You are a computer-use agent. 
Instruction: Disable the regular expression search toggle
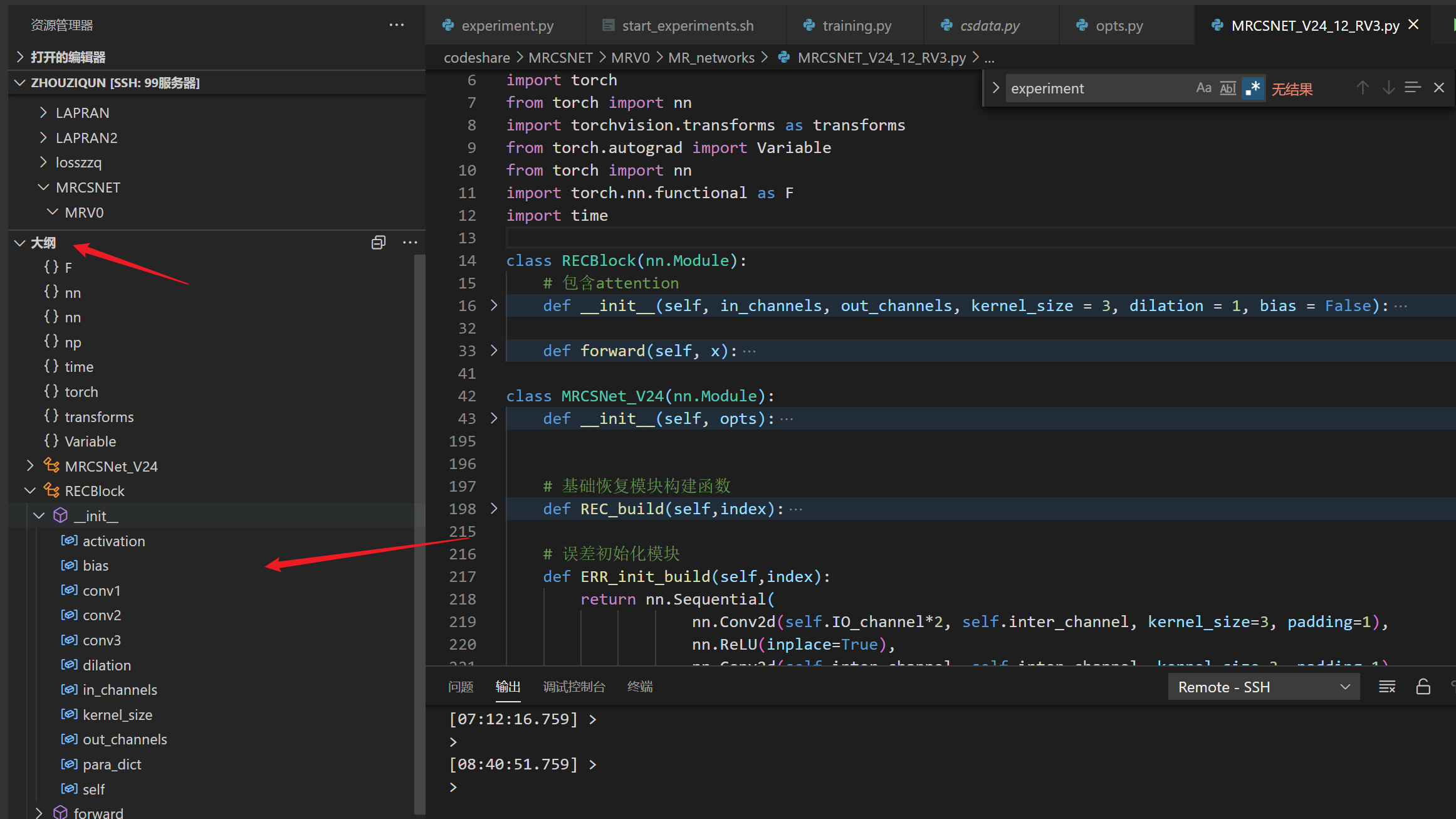[1252, 88]
